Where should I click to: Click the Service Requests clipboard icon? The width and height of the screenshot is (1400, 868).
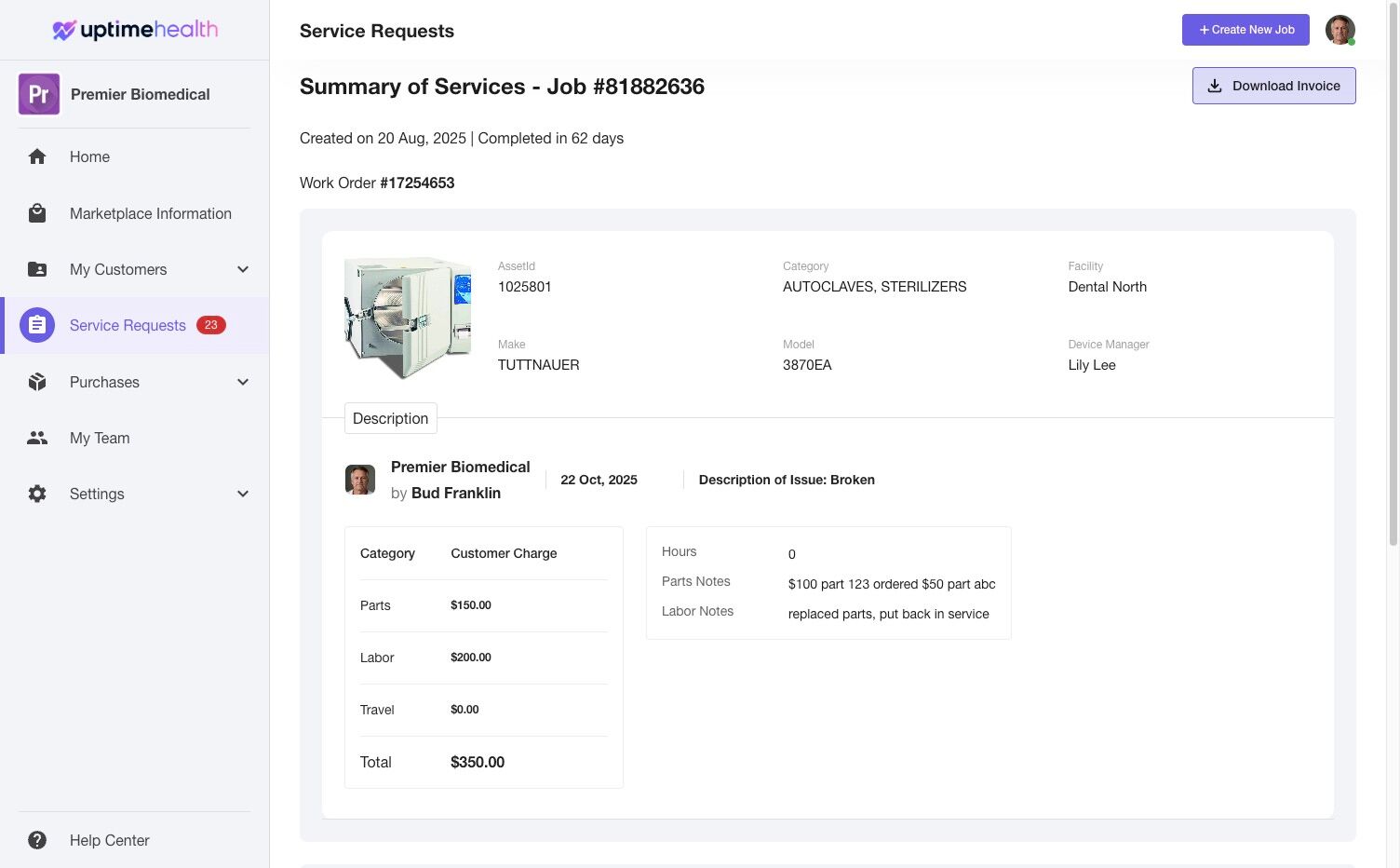[37, 325]
